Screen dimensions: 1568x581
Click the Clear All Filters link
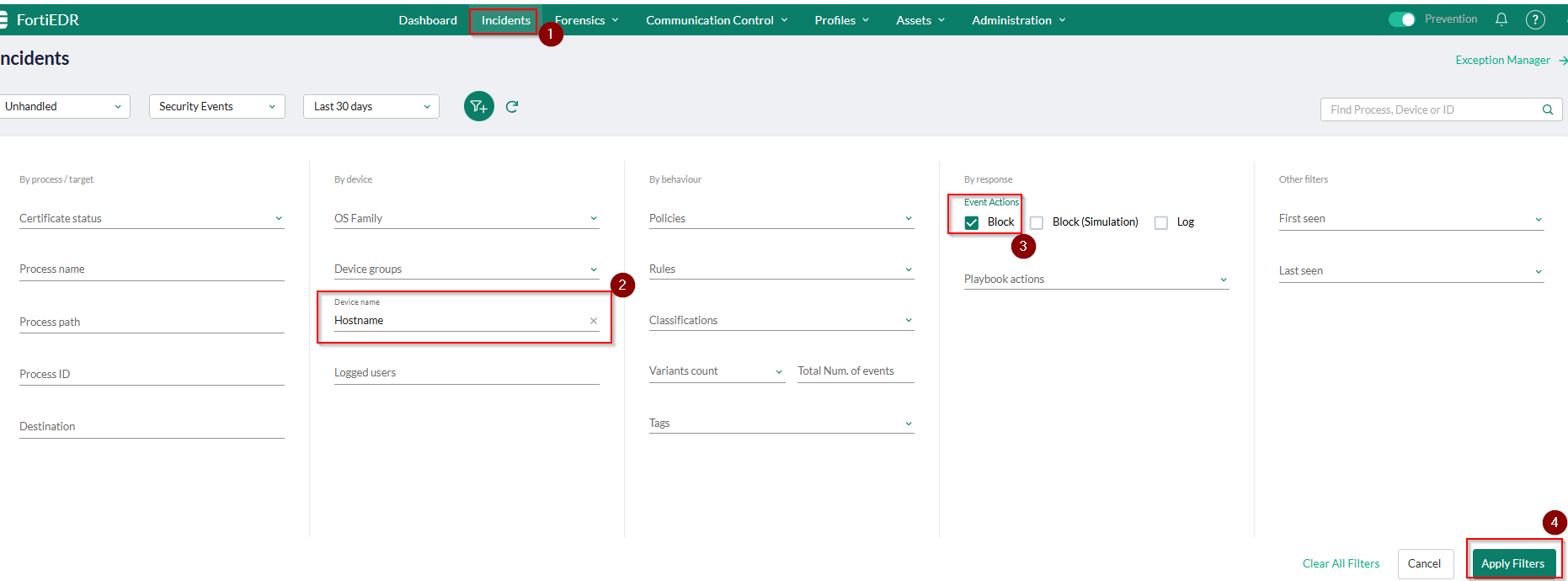[x=1341, y=563]
